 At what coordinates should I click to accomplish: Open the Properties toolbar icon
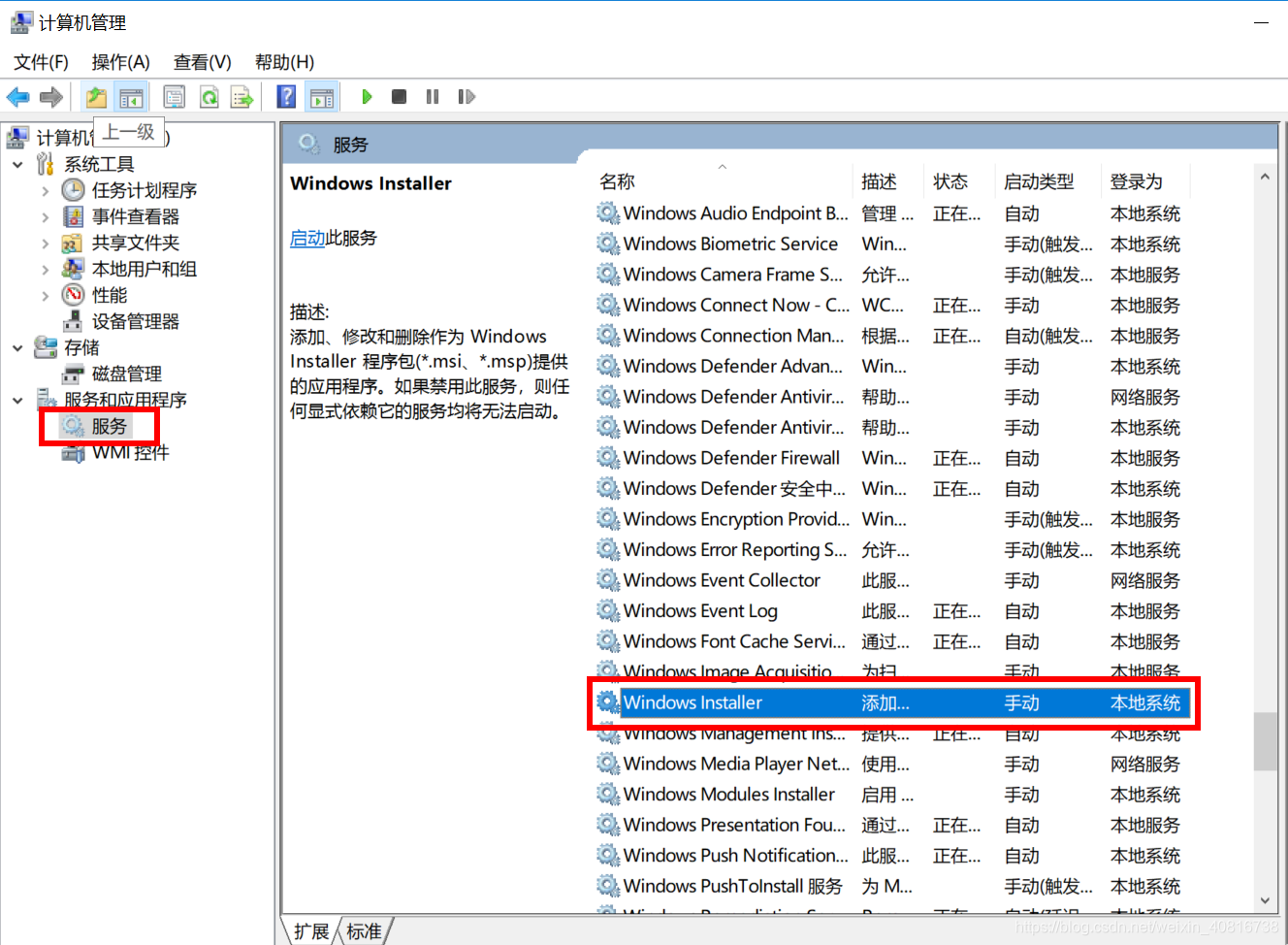(x=175, y=97)
